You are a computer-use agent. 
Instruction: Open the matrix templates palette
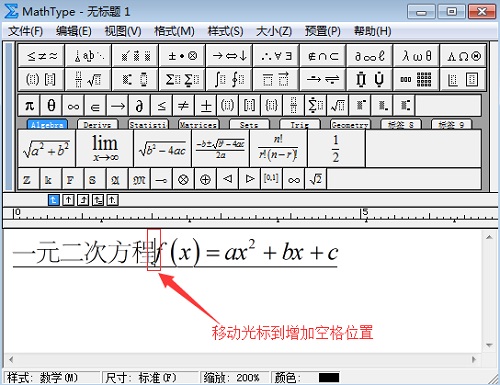[x=416, y=79]
